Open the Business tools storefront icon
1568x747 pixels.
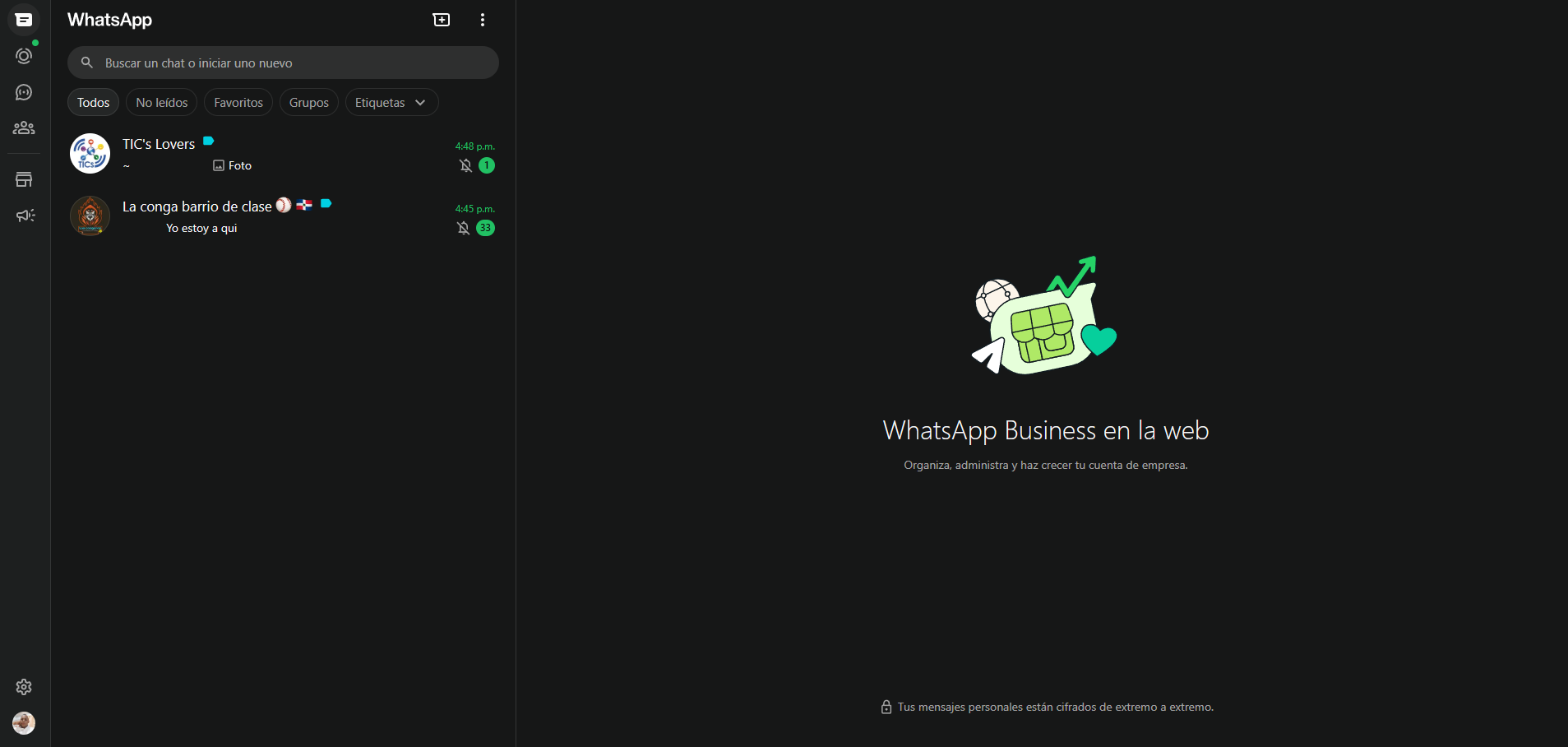coord(24,179)
